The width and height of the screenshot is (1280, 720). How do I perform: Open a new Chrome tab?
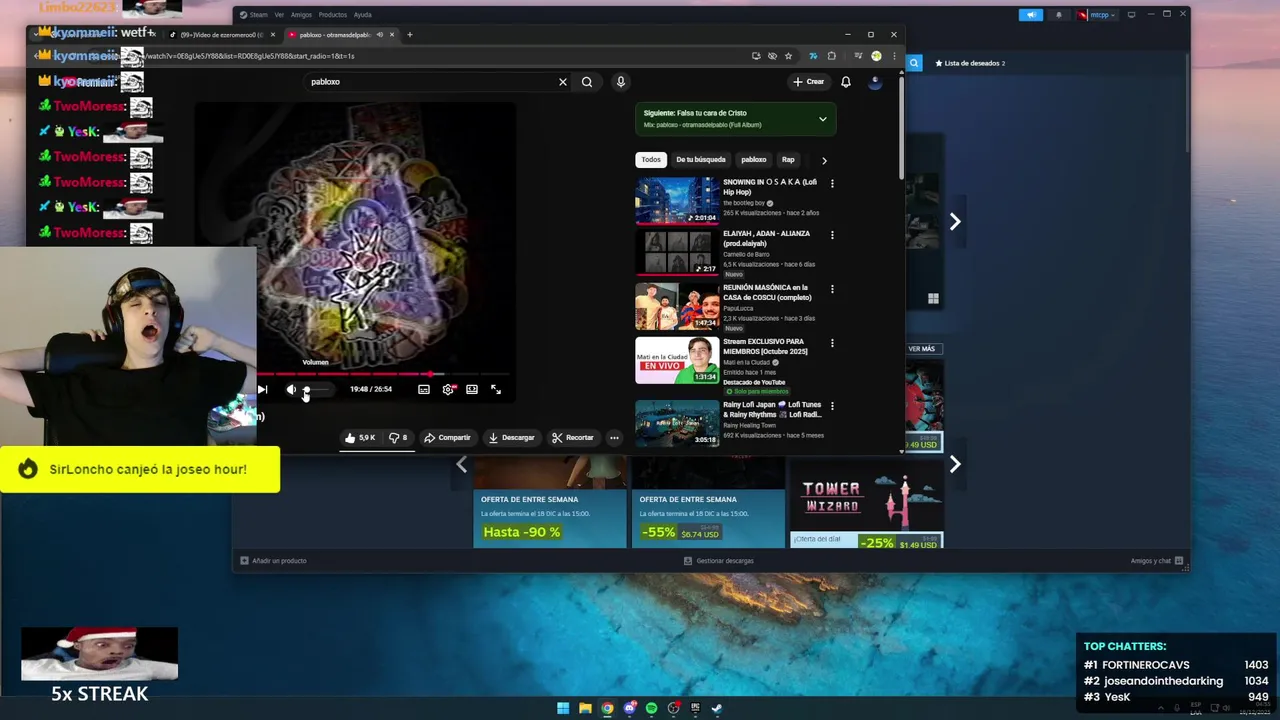pos(409,35)
